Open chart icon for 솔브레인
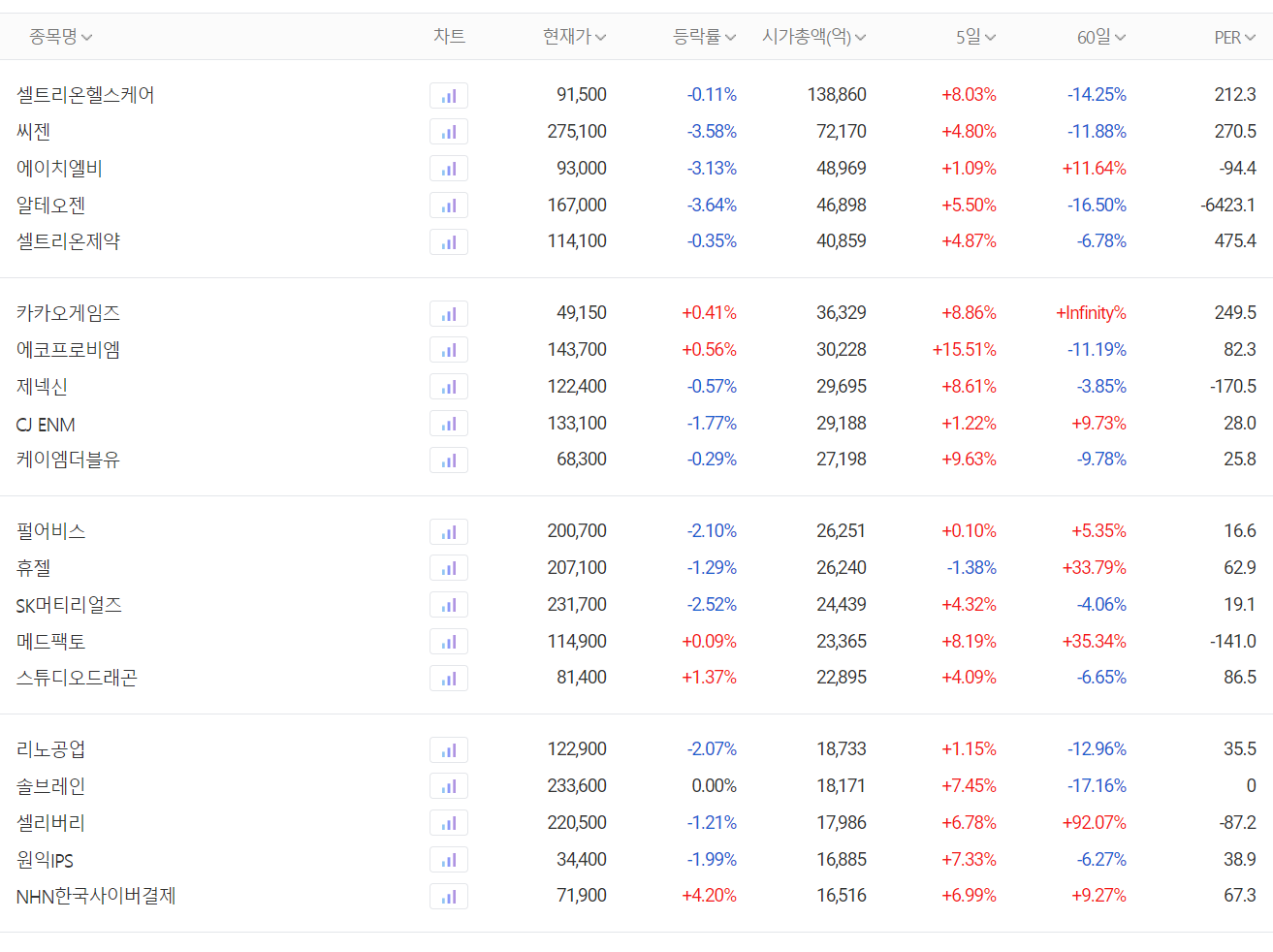The image size is (1273, 952). tap(449, 786)
